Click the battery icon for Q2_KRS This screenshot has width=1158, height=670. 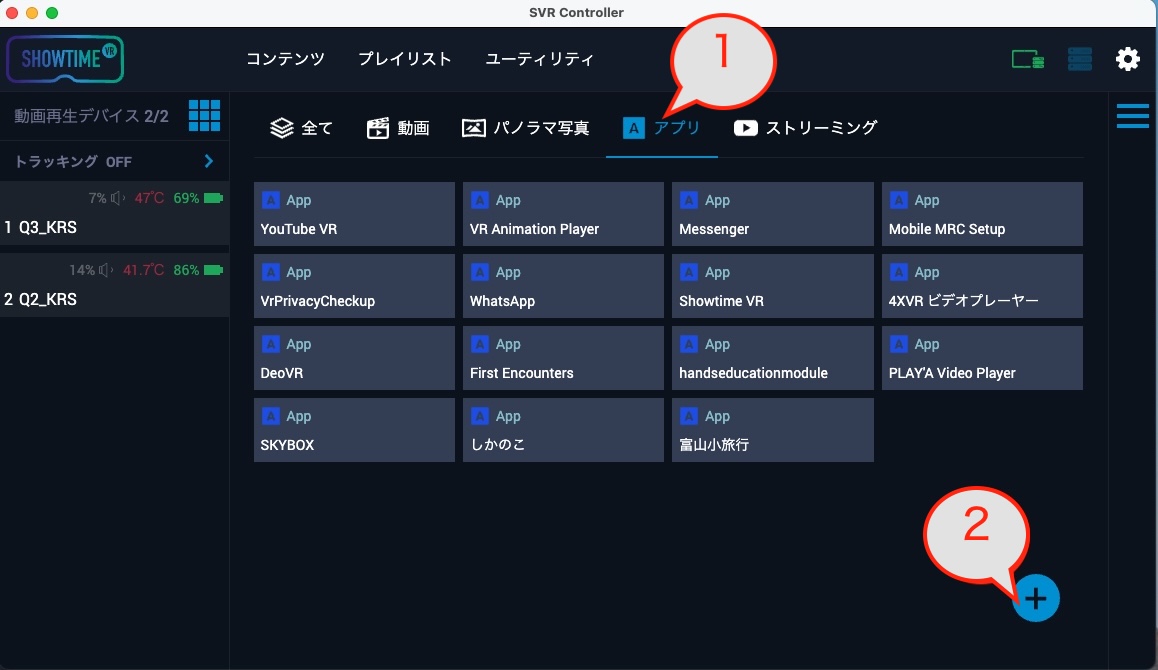click(213, 270)
